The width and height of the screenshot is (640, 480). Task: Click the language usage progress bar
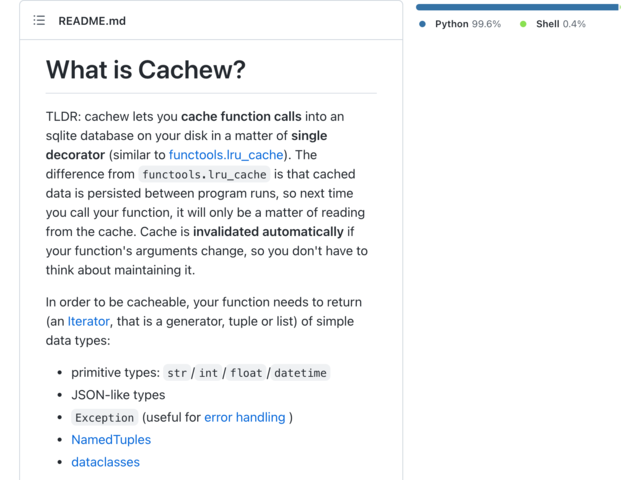point(518,7)
